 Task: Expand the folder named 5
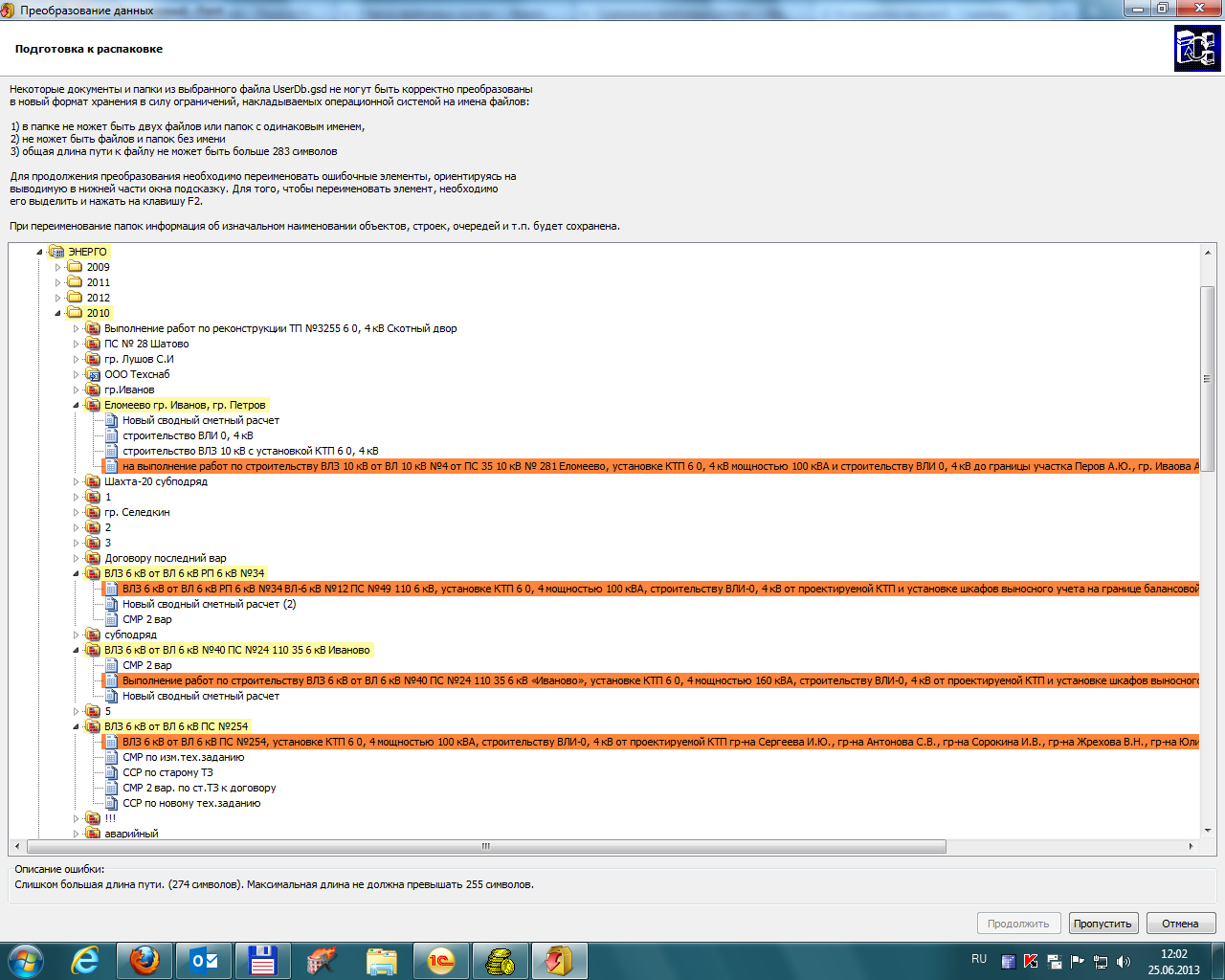click(77, 711)
